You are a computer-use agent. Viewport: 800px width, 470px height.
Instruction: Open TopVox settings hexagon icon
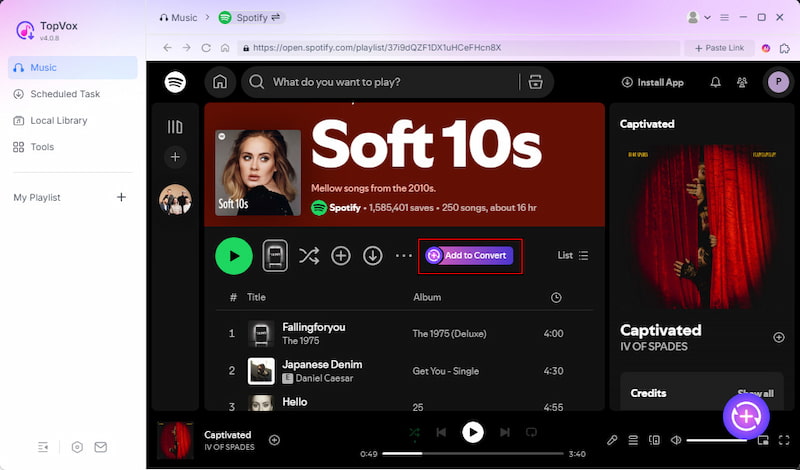[x=77, y=447]
